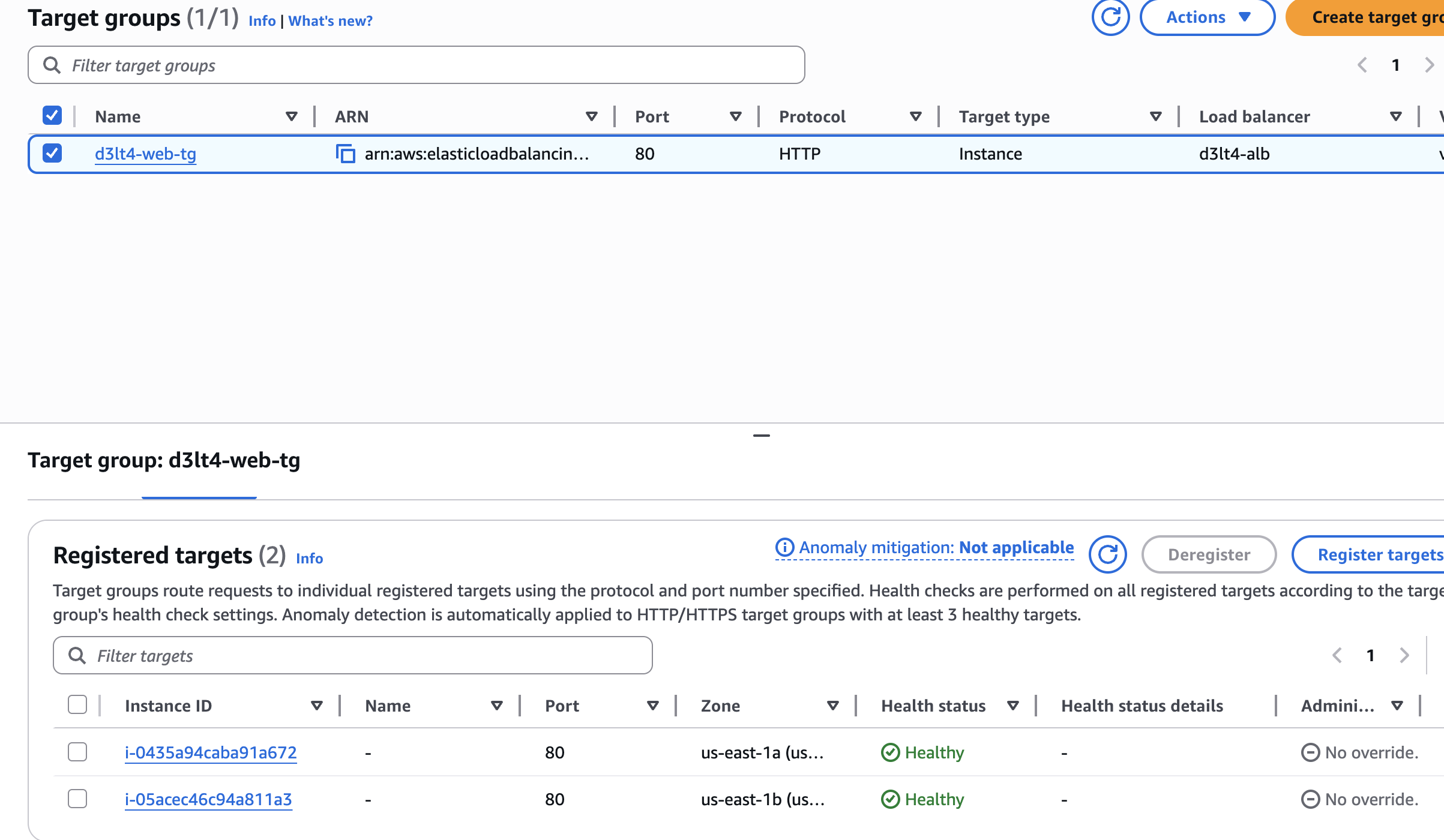The image size is (1444, 840).
Task: Check the i-05acec46c94a811a3 instance checkbox
Action: (77, 799)
